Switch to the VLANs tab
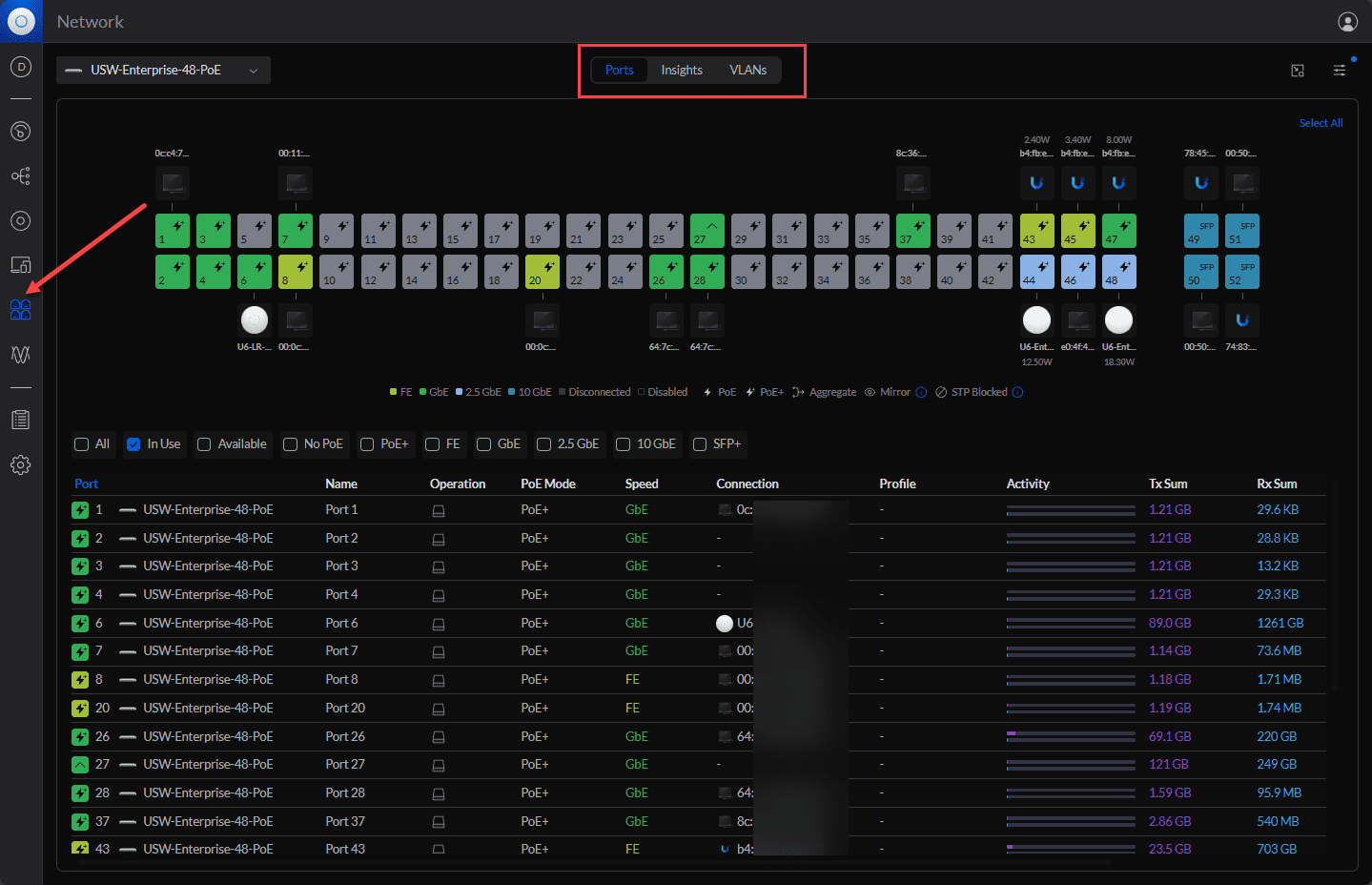This screenshot has height=885, width=1372. coord(747,71)
